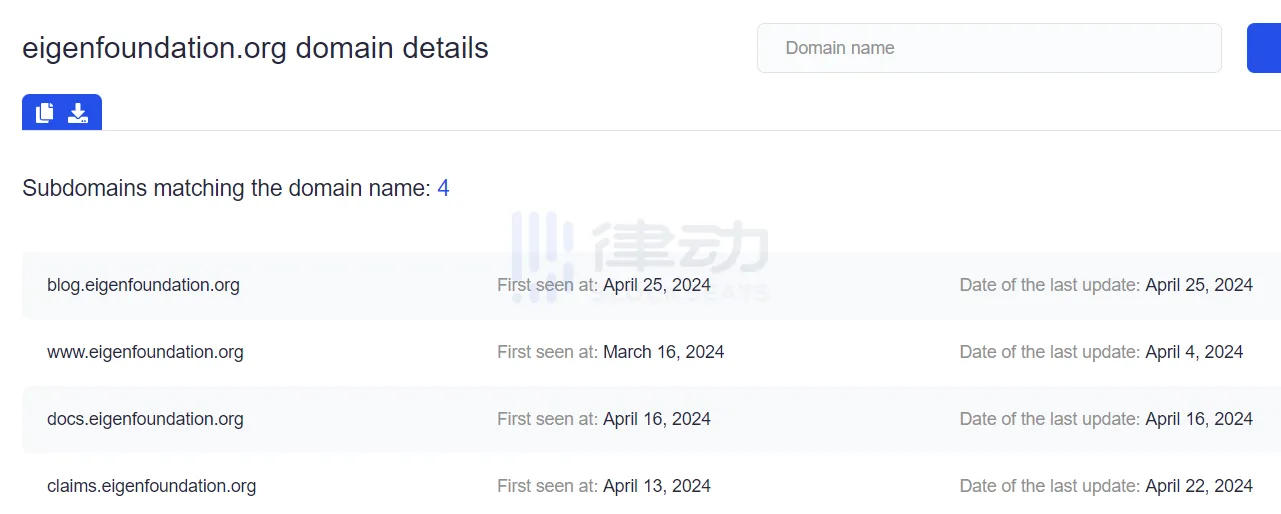Select the www subdomain first seen date March 16, 2024
Viewport: 1281px width, 514px height.
click(x=664, y=352)
